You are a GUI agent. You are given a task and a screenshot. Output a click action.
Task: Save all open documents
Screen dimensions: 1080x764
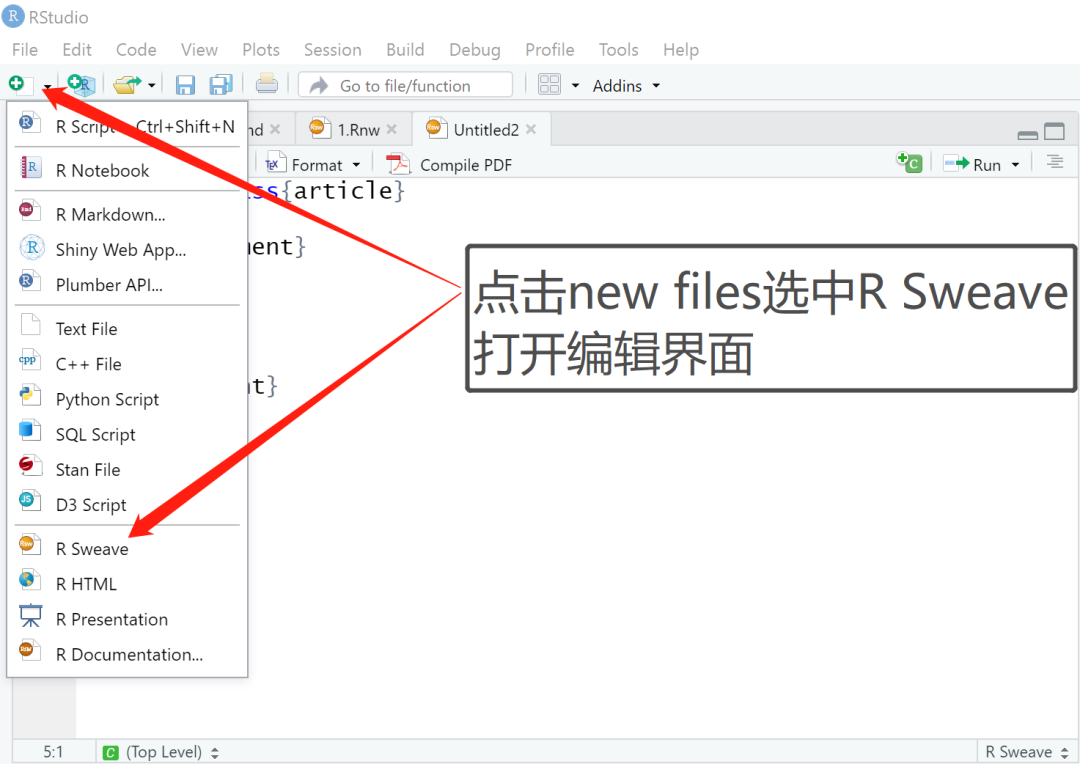[x=220, y=84]
